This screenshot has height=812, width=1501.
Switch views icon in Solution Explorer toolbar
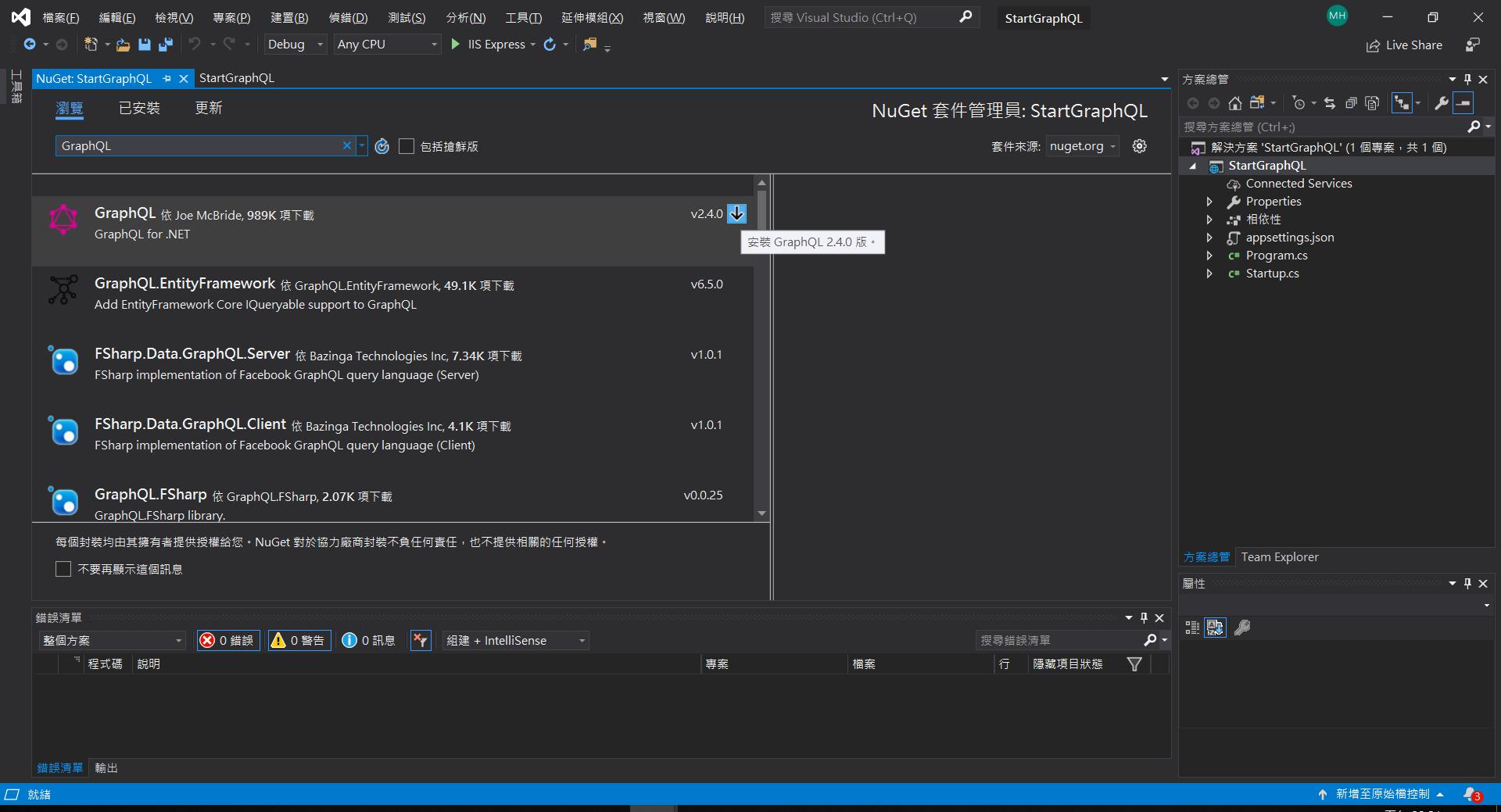click(1257, 102)
